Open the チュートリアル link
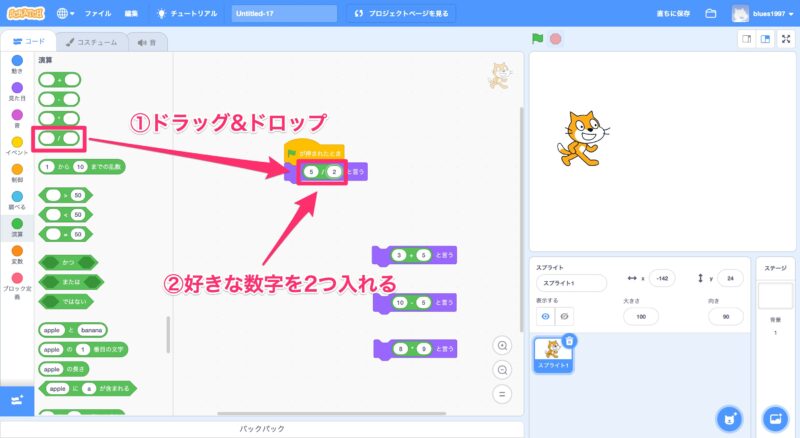This screenshot has height=438, width=800. (190, 14)
